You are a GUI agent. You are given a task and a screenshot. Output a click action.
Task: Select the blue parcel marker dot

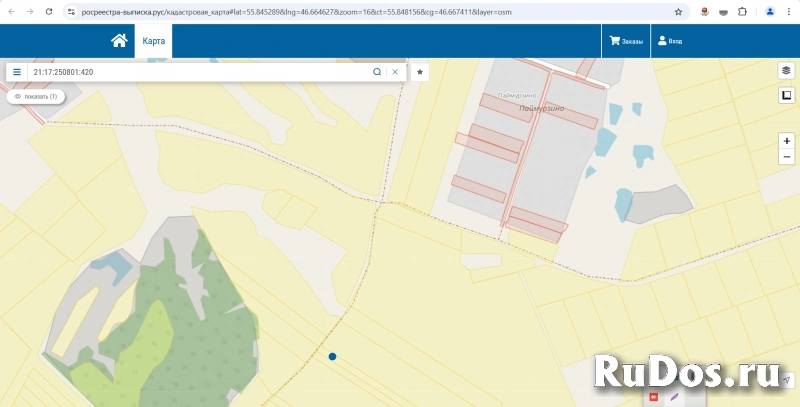tap(332, 356)
